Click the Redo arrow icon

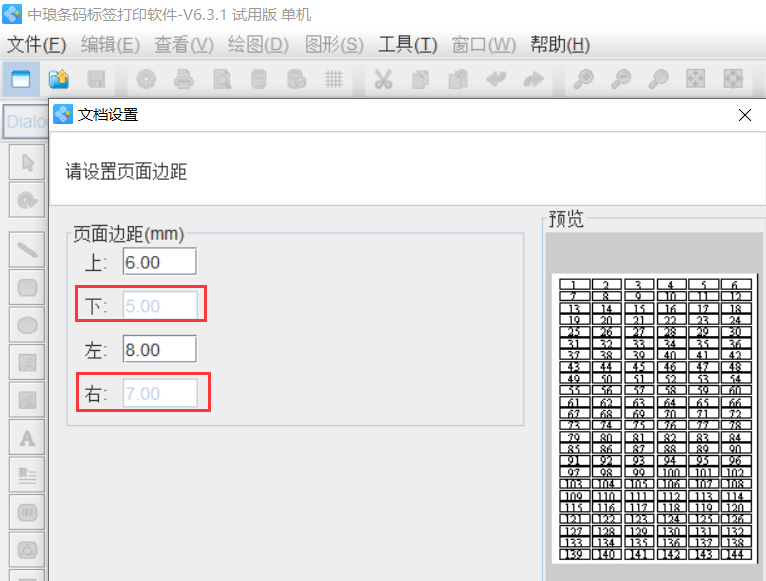pos(533,79)
